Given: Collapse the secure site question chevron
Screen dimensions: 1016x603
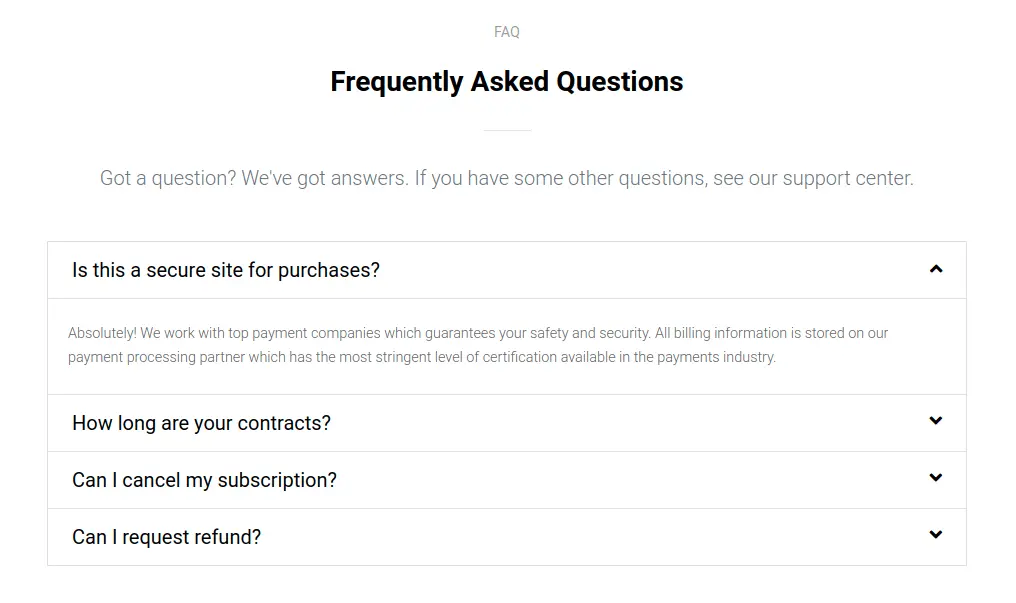Looking at the screenshot, I should [x=936, y=269].
